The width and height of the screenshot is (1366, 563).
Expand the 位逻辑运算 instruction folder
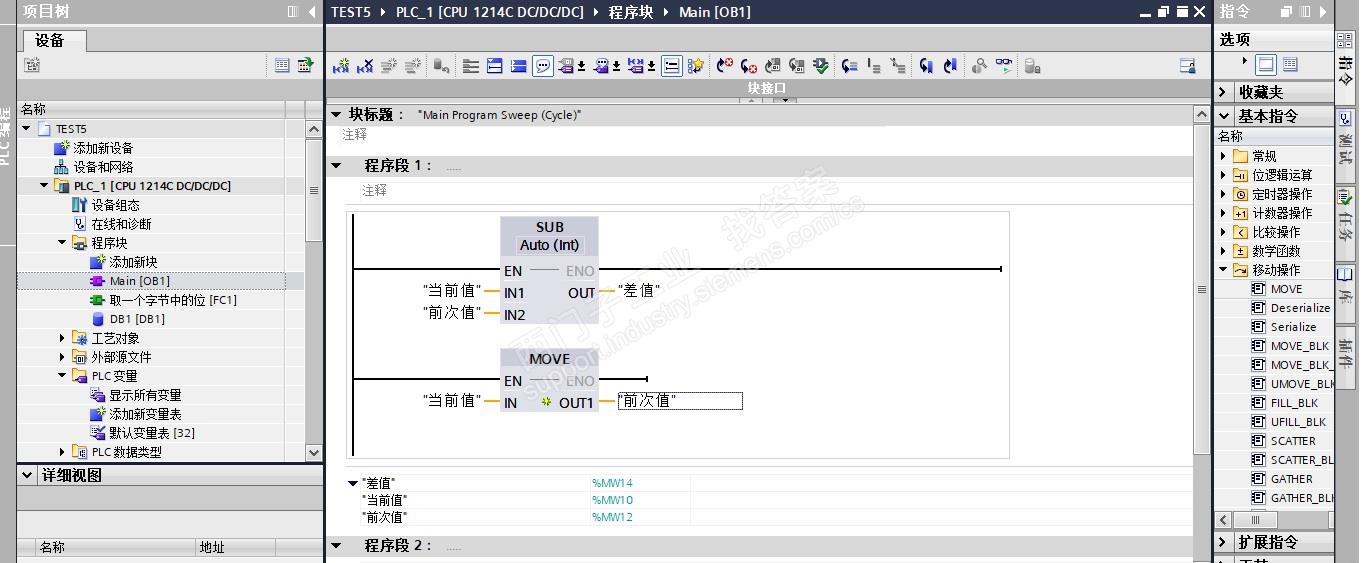point(1223,175)
